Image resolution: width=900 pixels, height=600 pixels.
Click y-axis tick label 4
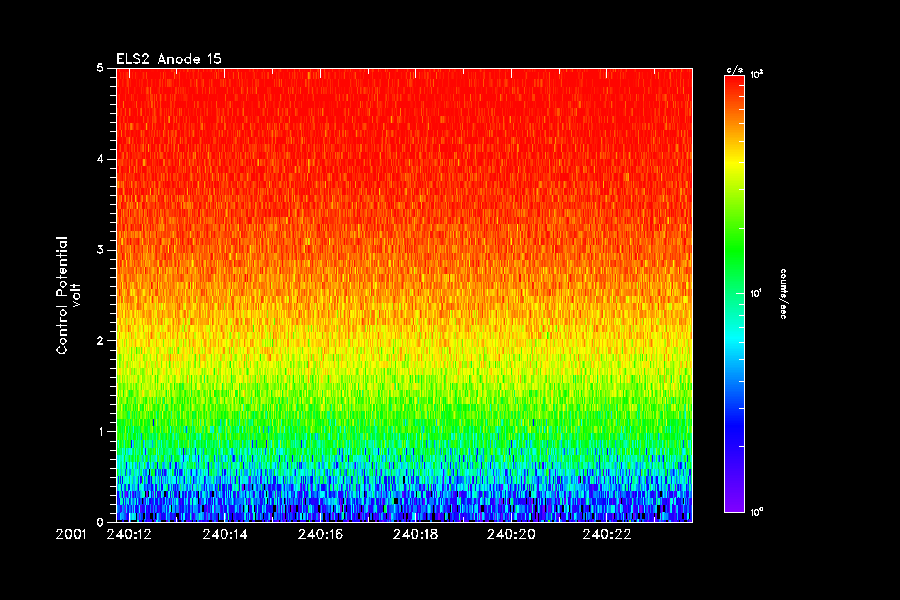point(100,159)
